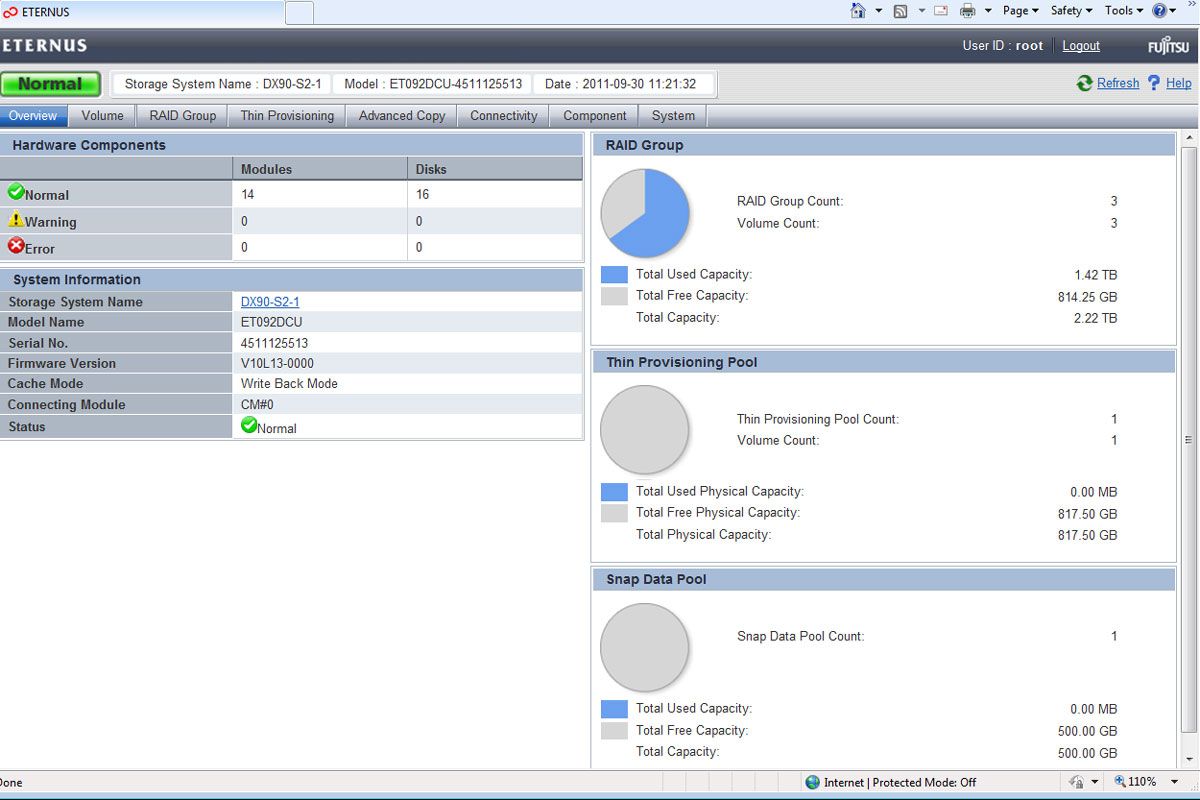Click the red Error cross icon
This screenshot has width=1200, height=800.
pyautogui.click(x=16, y=245)
